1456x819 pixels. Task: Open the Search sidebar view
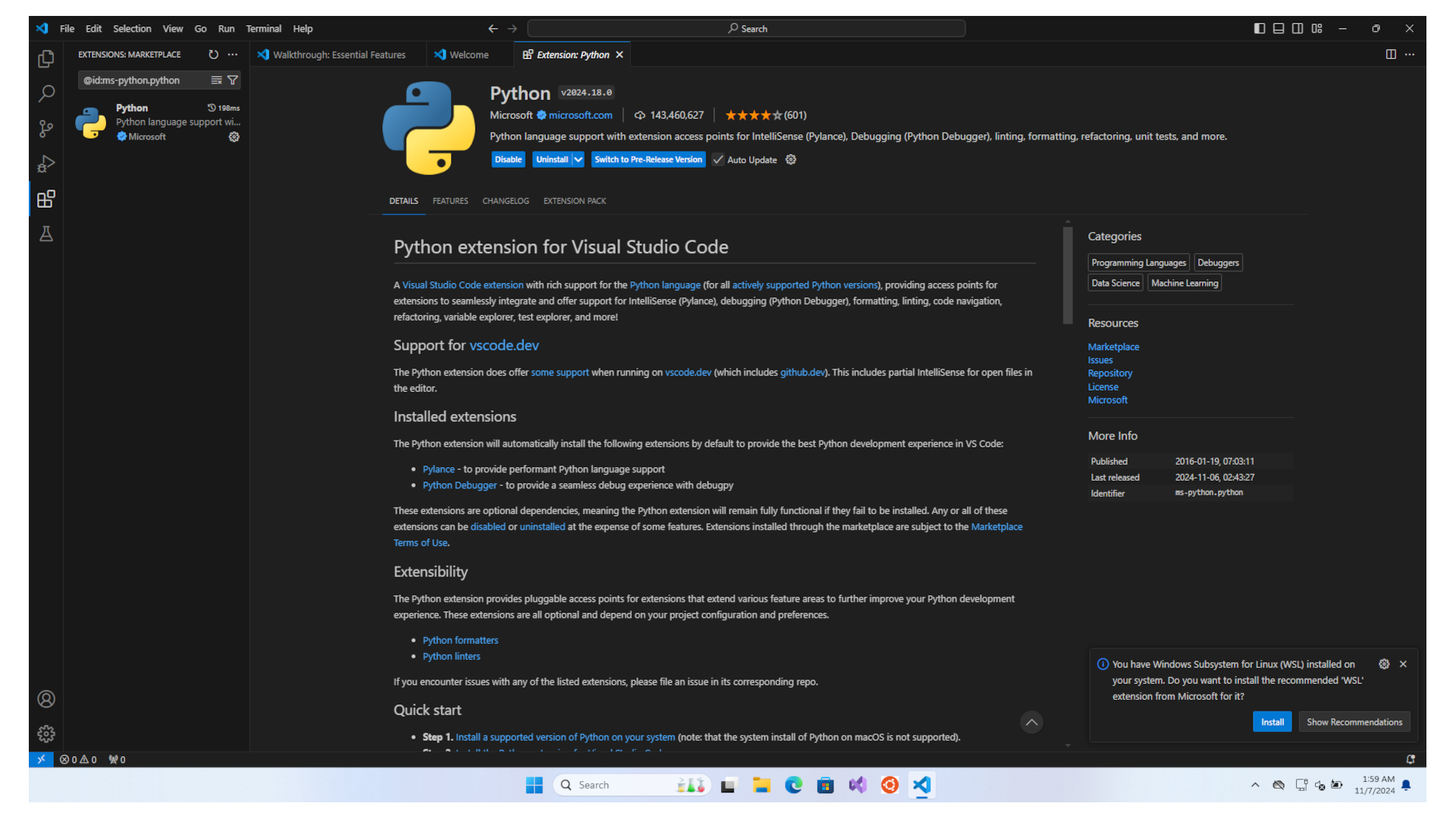[x=45, y=93]
